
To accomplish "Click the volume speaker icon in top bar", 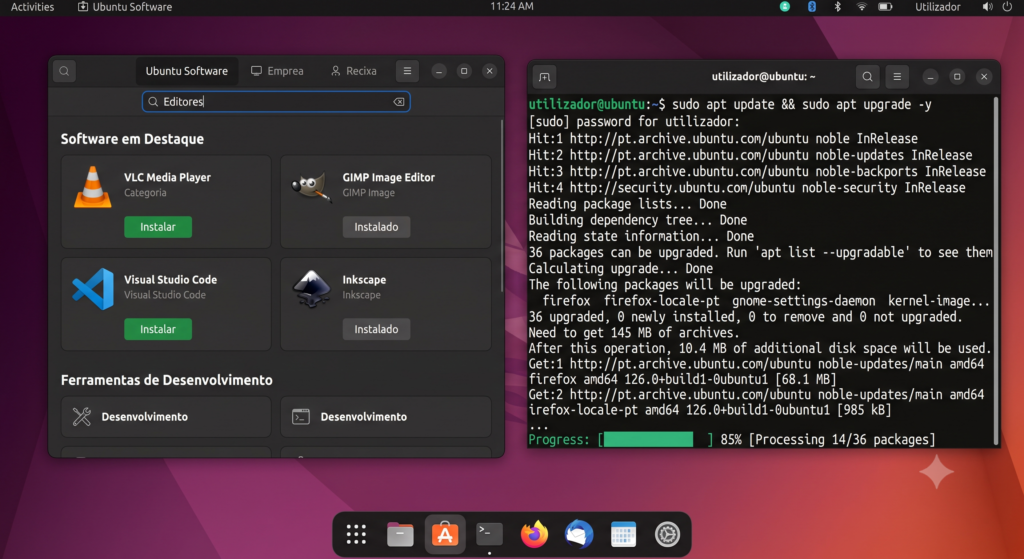I will pyautogui.click(x=987, y=7).
